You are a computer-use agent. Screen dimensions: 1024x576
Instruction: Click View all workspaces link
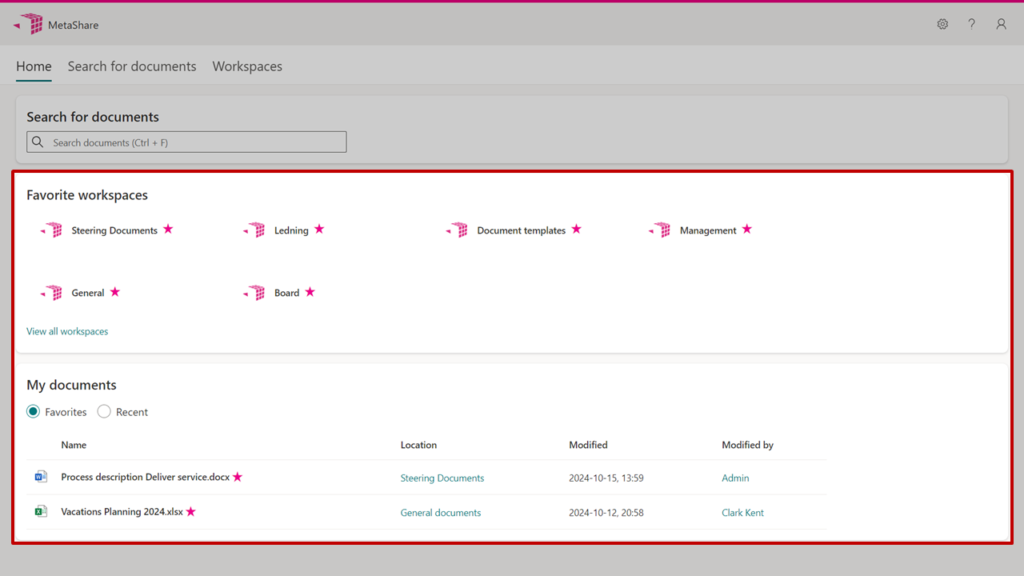click(67, 331)
